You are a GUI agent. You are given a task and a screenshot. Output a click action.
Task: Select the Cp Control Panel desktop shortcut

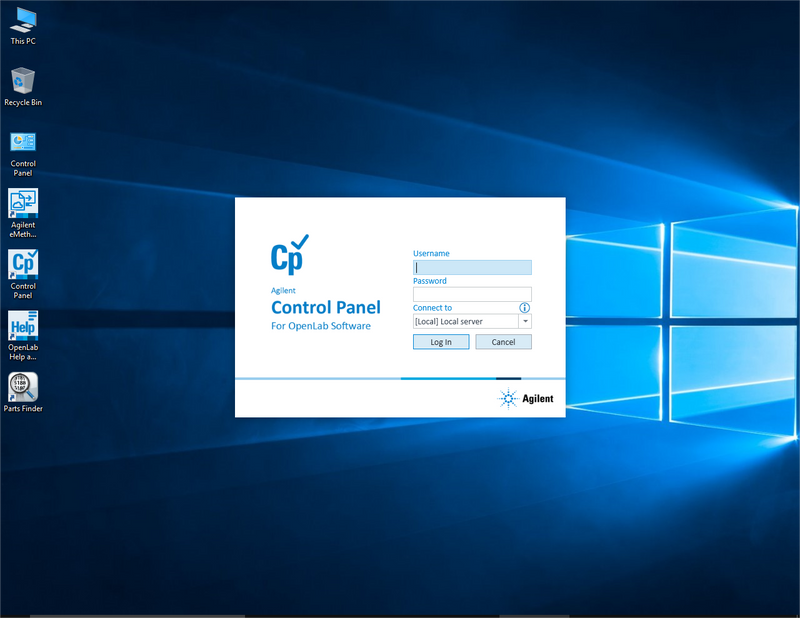click(23, 264)
